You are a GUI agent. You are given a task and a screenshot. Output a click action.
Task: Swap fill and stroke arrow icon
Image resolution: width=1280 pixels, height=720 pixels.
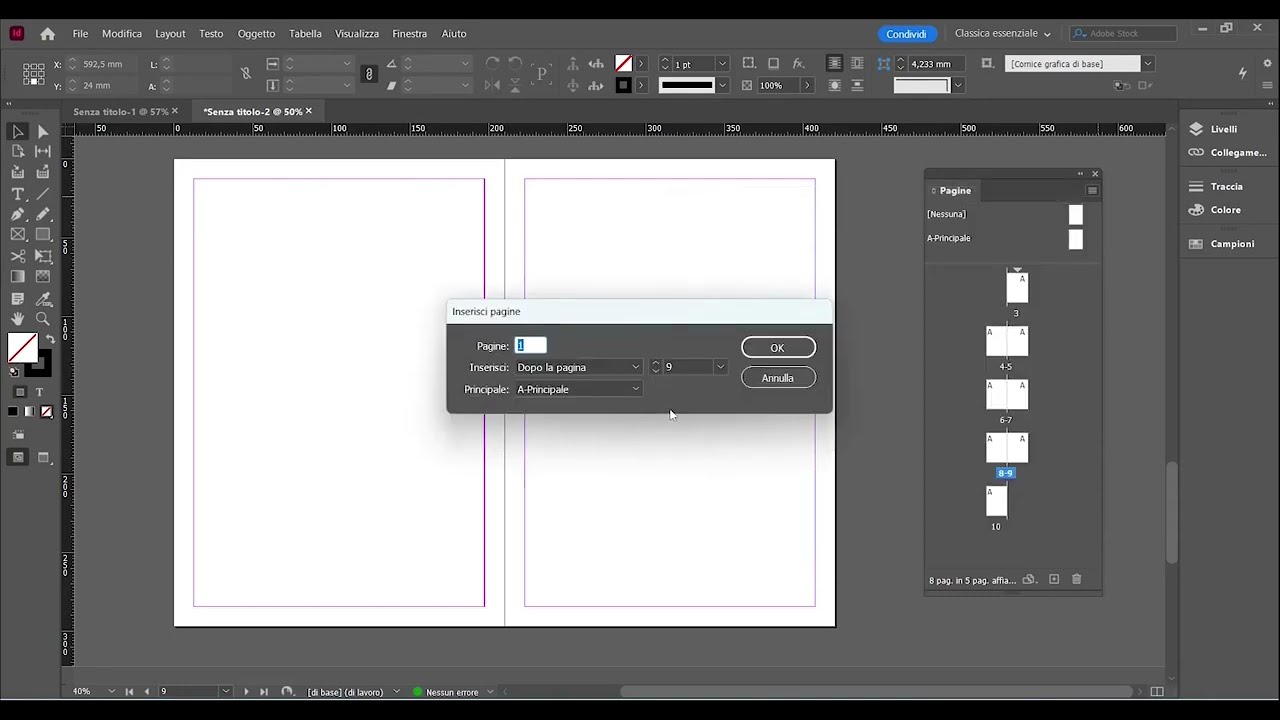point(50,339)
